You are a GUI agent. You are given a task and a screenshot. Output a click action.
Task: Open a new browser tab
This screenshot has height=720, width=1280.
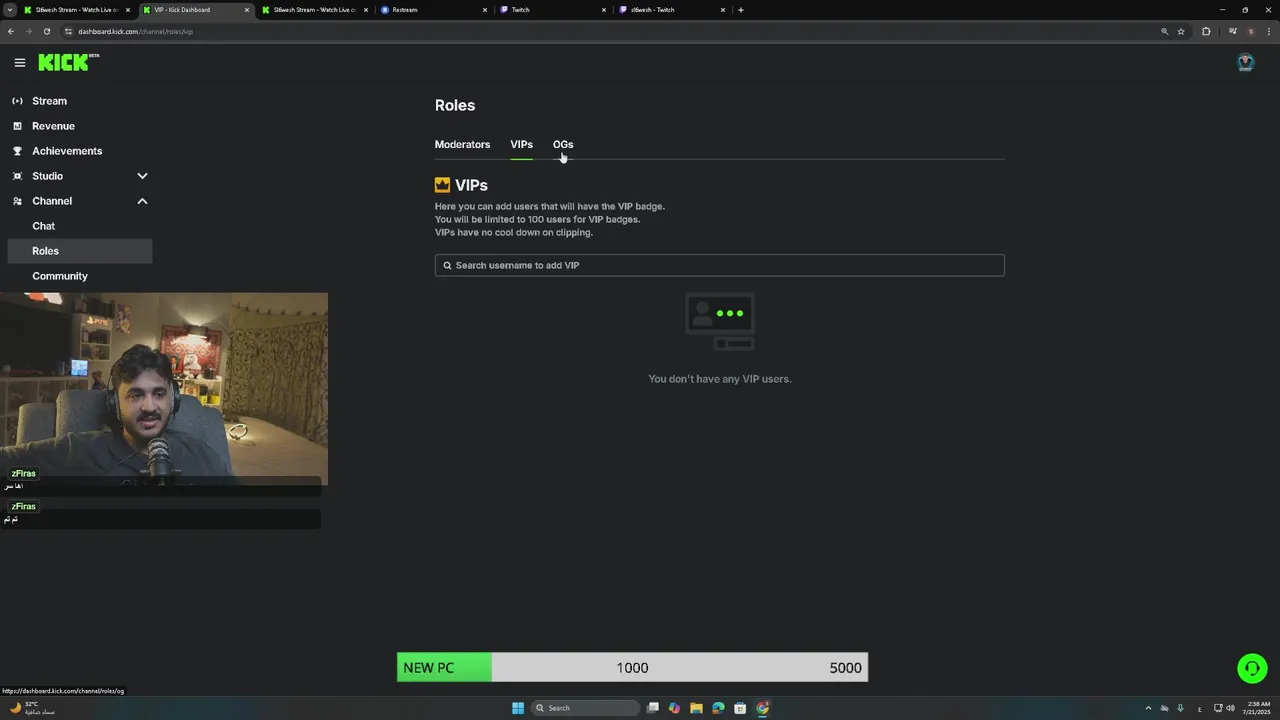pos(741,10)
